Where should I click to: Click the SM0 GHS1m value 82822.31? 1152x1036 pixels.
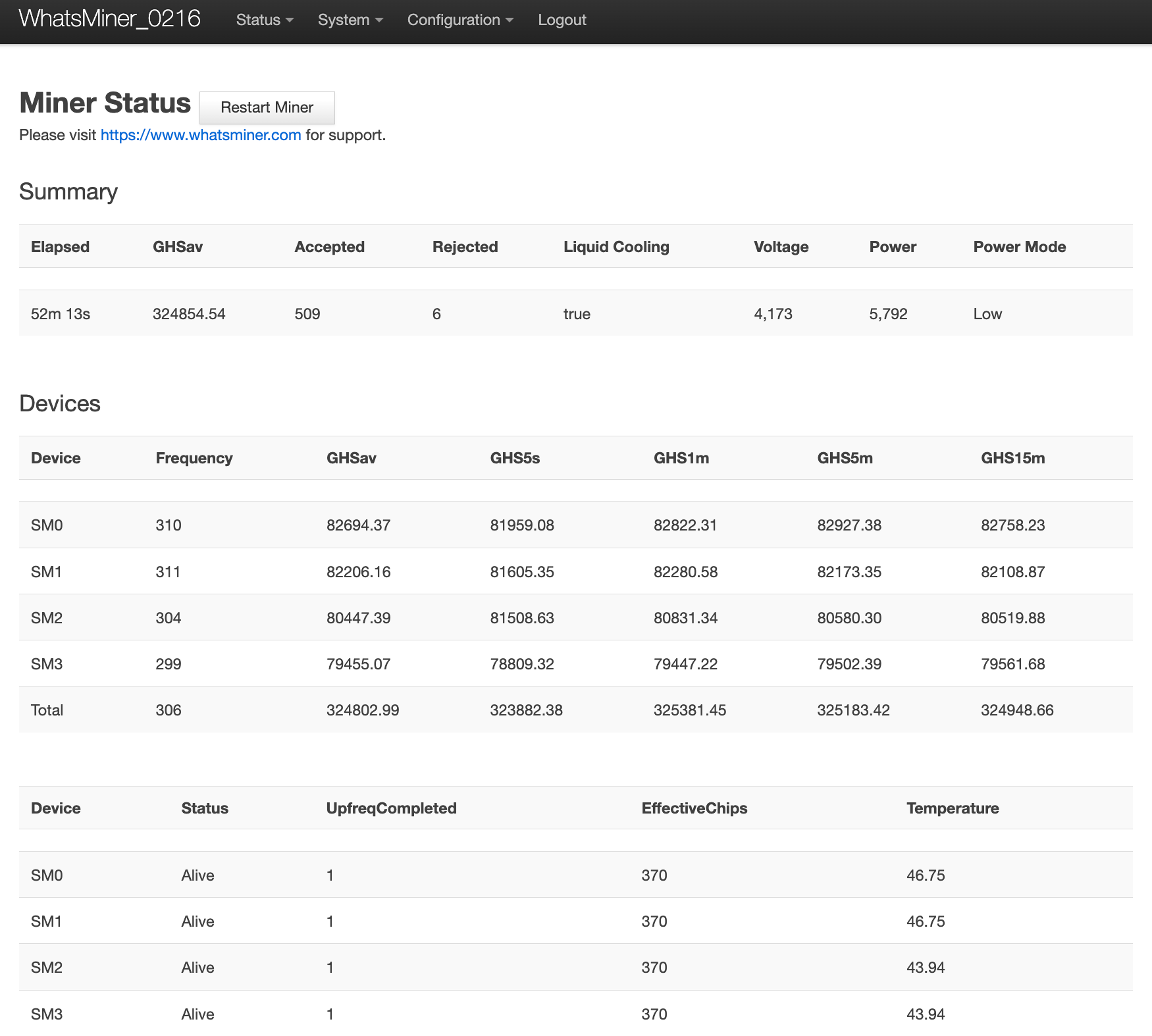tap(685, 525)
